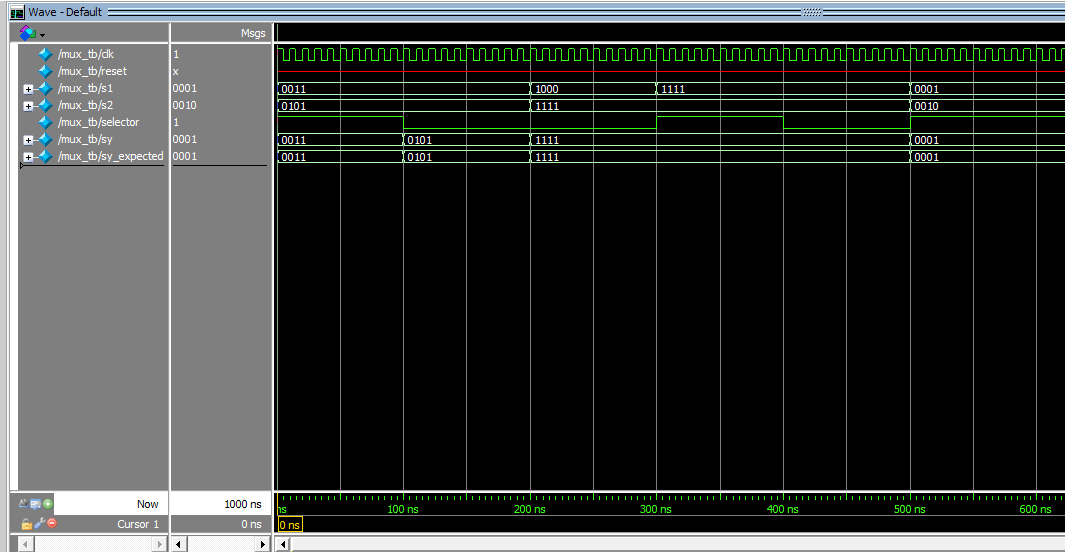The width and height of the screenshot is (1065, 552).
Task: Click the 0010 value on s2 waveform
Action: point(926,106)
